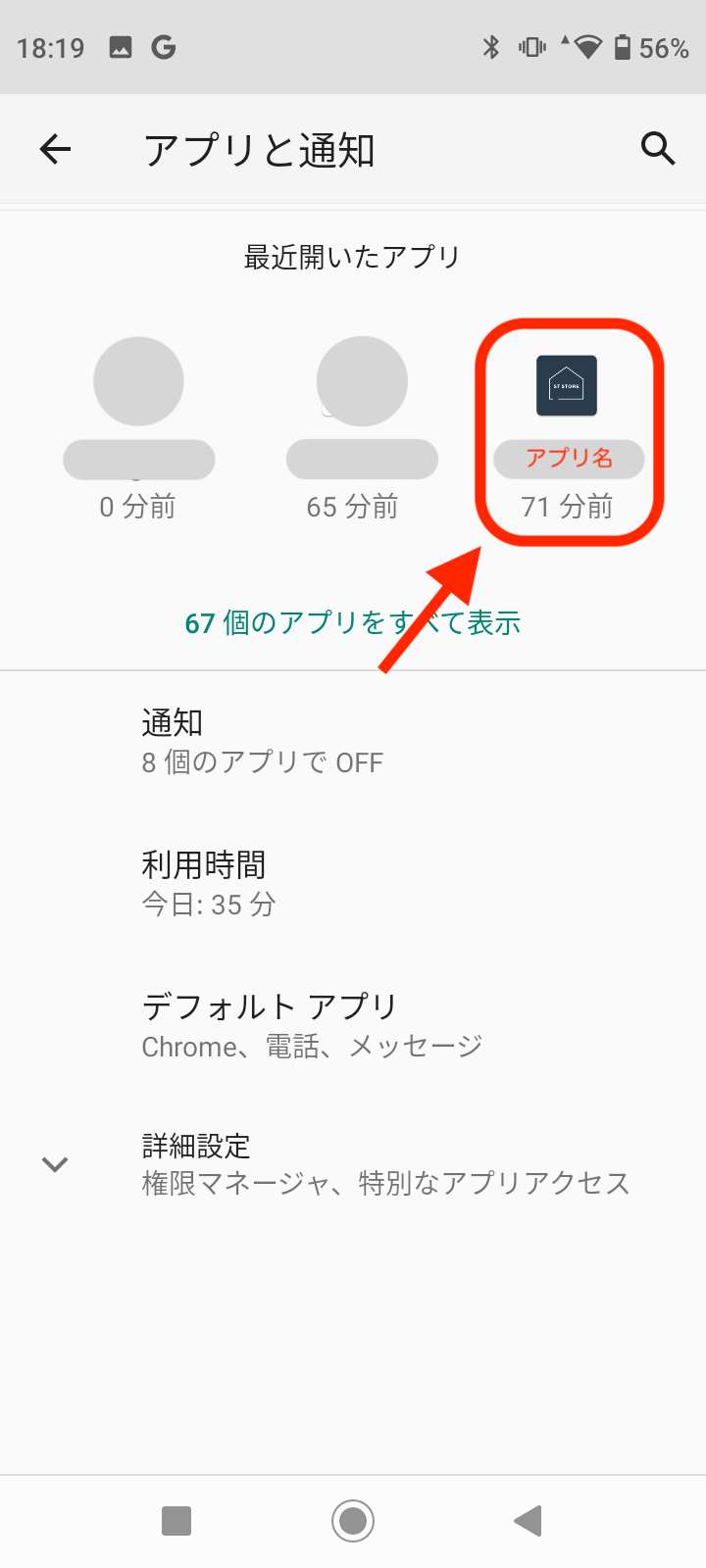Tap the battery icon in status bar
The image size is (706, 1568).
(x=622, y=47)
